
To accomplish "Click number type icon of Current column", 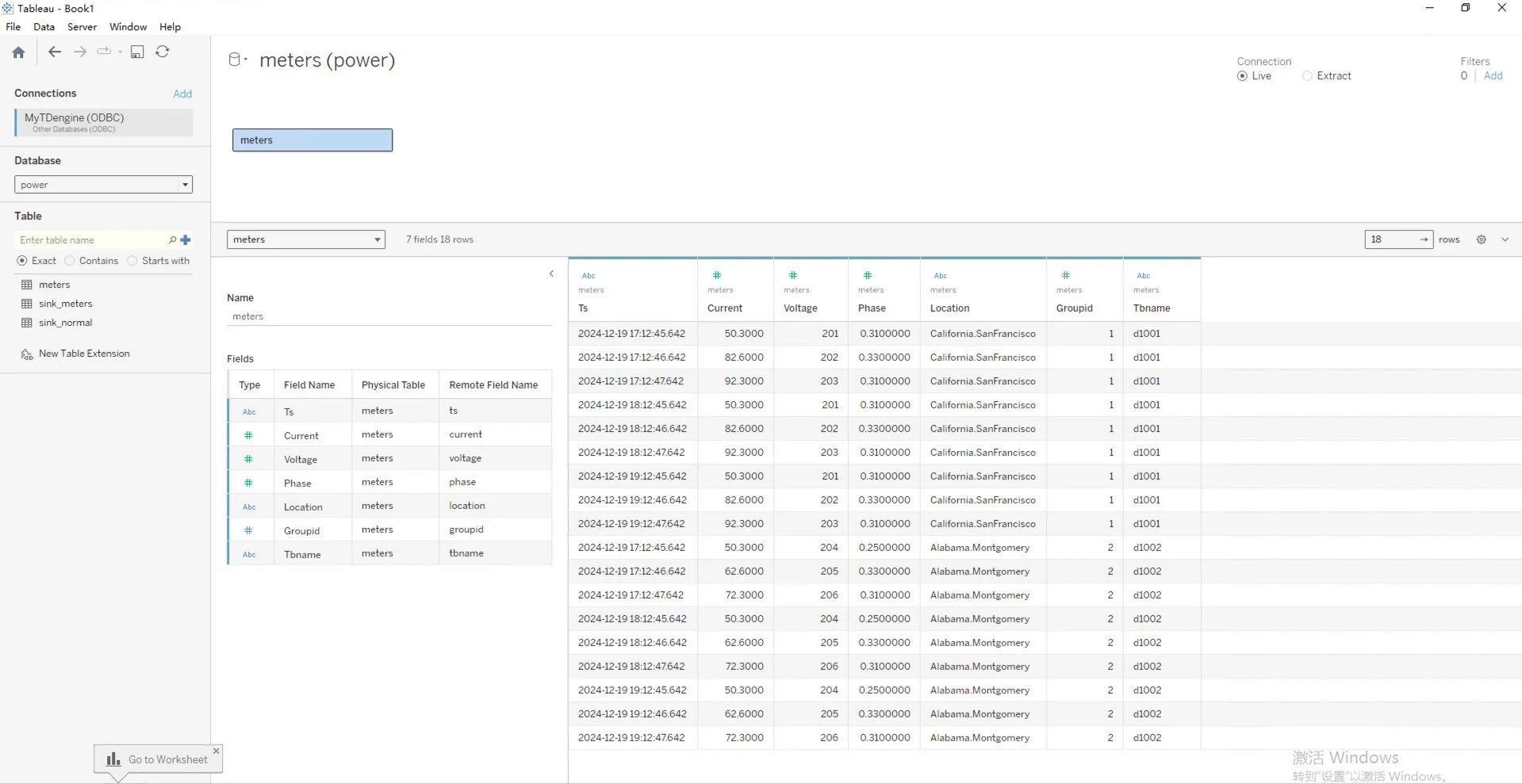I will coord(717,276).
